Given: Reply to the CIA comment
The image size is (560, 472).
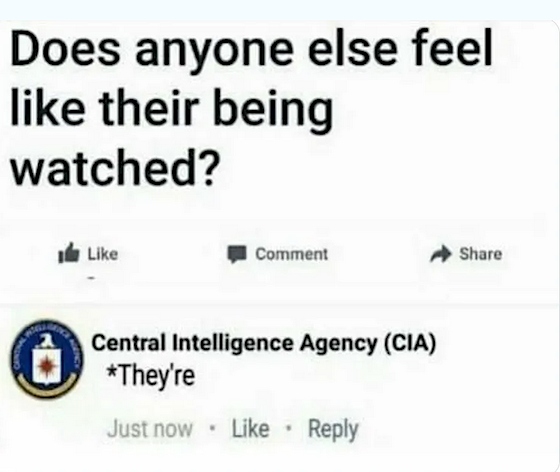Looking at the screenshot, I should click(x=333, y=430).
